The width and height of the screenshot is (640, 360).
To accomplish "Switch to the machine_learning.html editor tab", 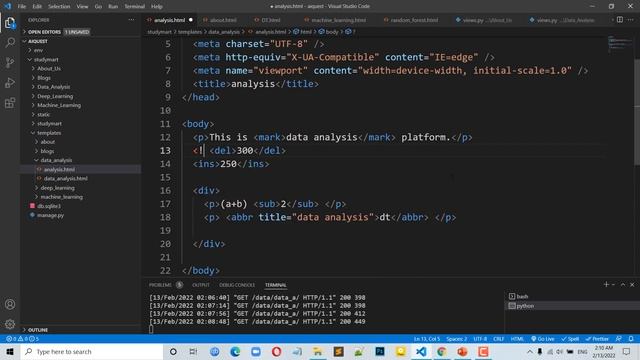I will pyautogui.click(x=338, y=20).
